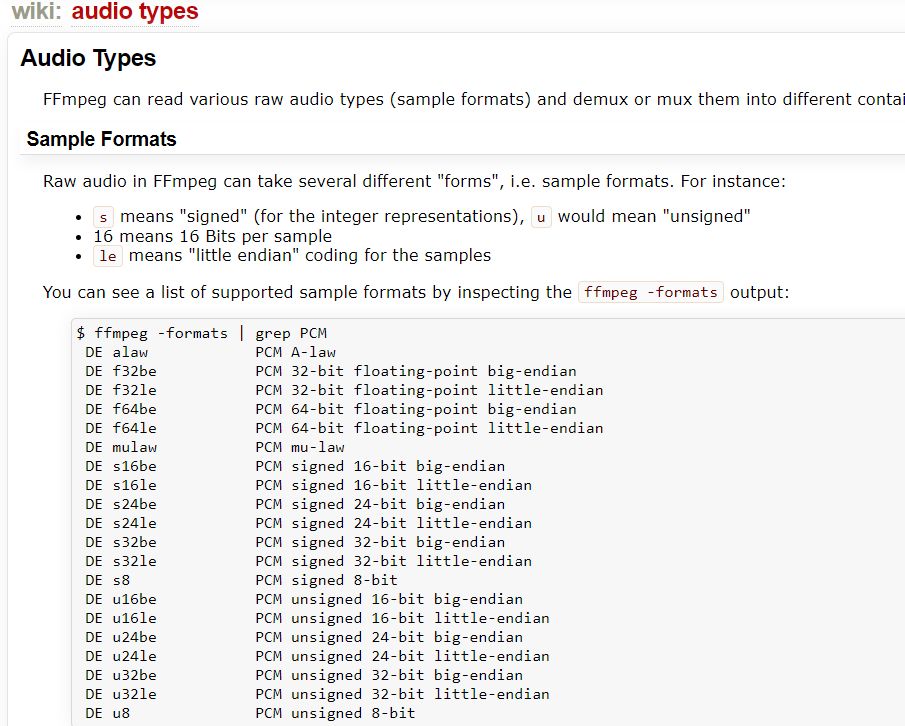Click the 'alaw' format row
The image size is (905, 726).
click(x=211, y=352)
